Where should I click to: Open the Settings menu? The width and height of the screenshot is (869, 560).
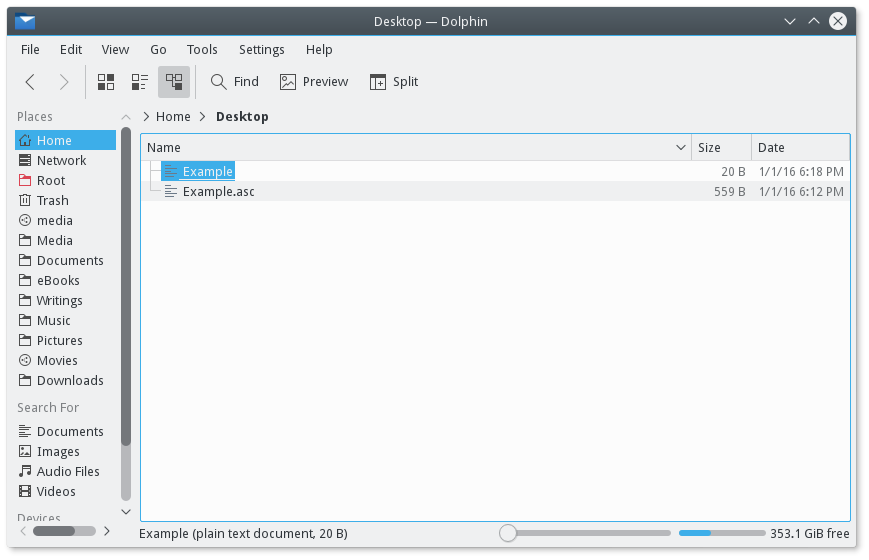click(x=262, y=49)
